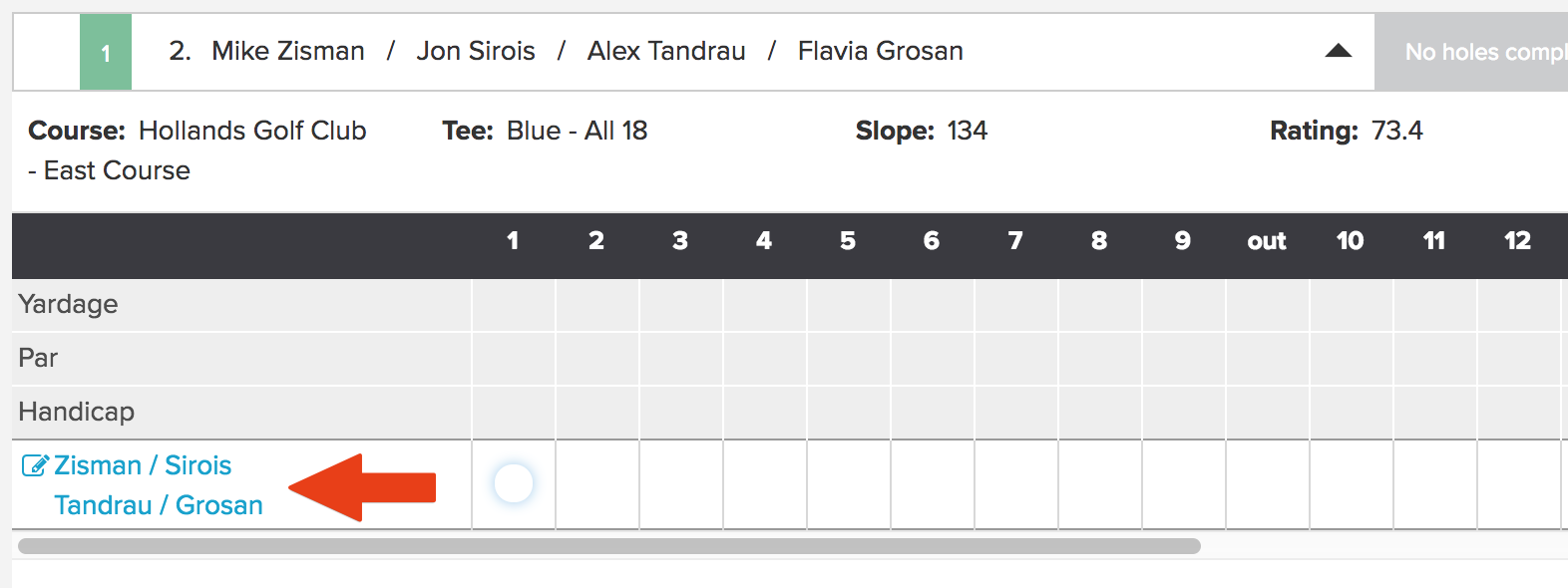Select the hole 2 score cell
Screen dimensions: 1568x588
[597, 484]
